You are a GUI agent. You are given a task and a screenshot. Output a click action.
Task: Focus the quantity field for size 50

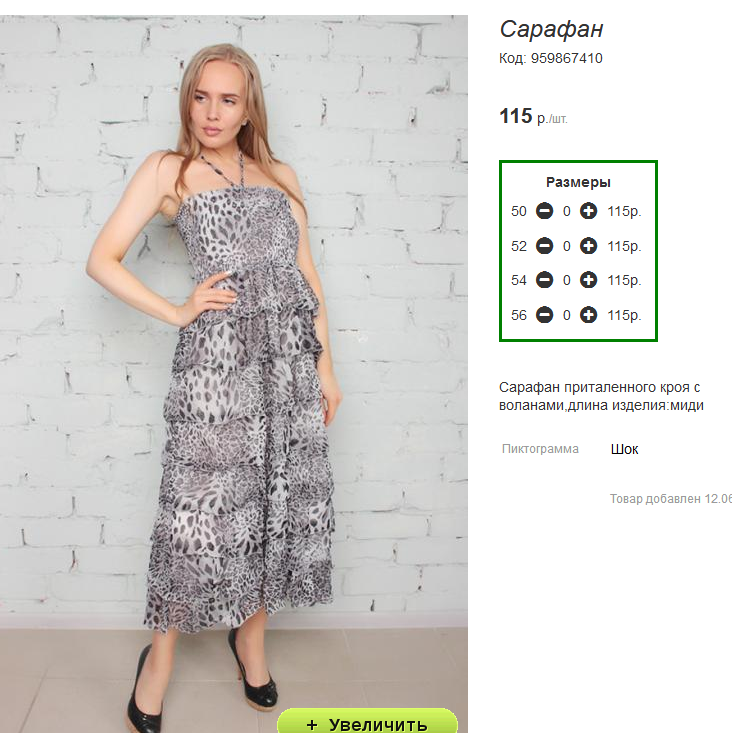pyautogui.click(x=566, y=211)
